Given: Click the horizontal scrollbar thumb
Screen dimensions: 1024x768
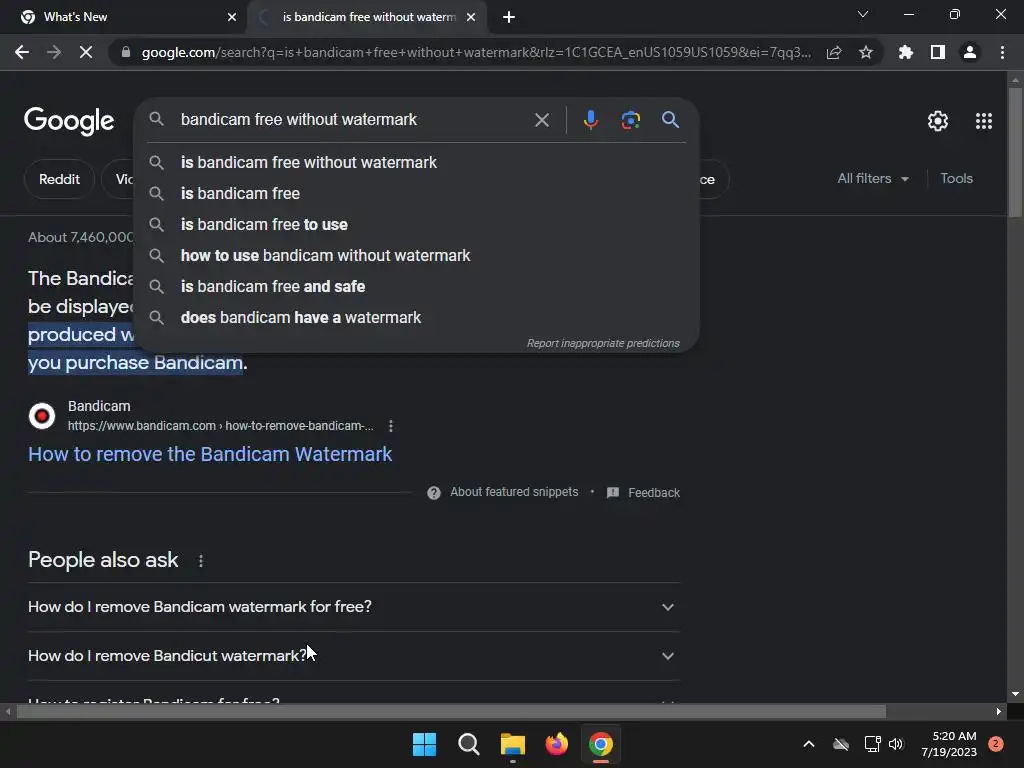Looking at the screenshot, I should pos(451,711).
